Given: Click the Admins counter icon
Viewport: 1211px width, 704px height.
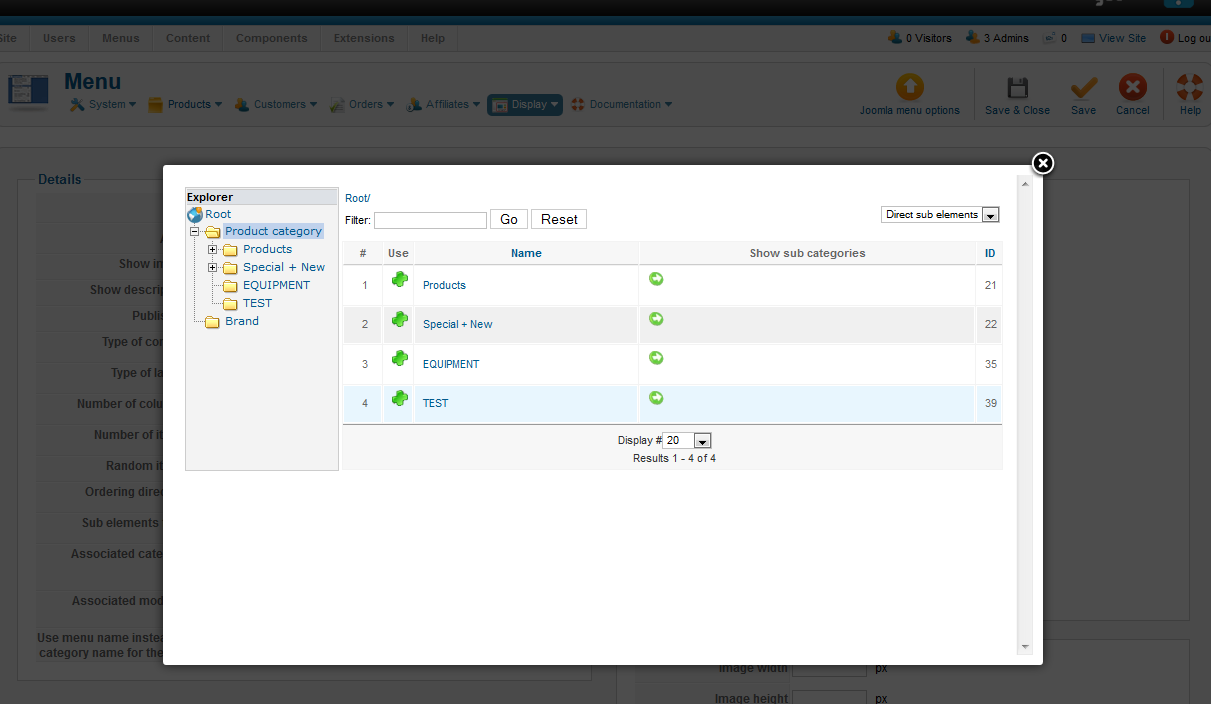Looking at the screenshot, I should coord(972,38).
